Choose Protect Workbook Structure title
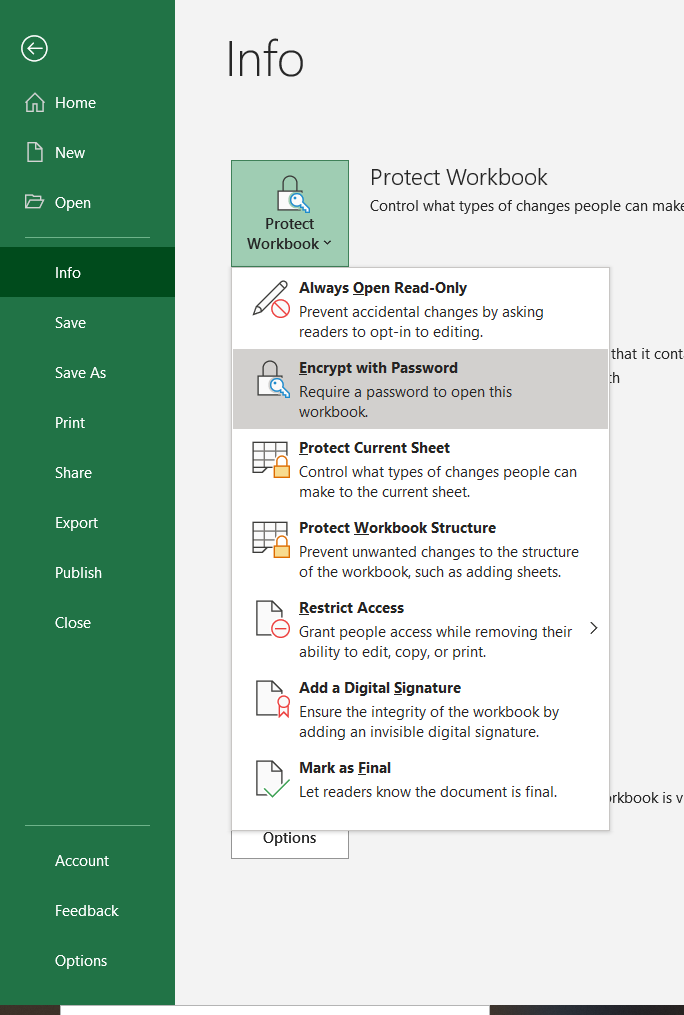 click(x=397, y=528)
